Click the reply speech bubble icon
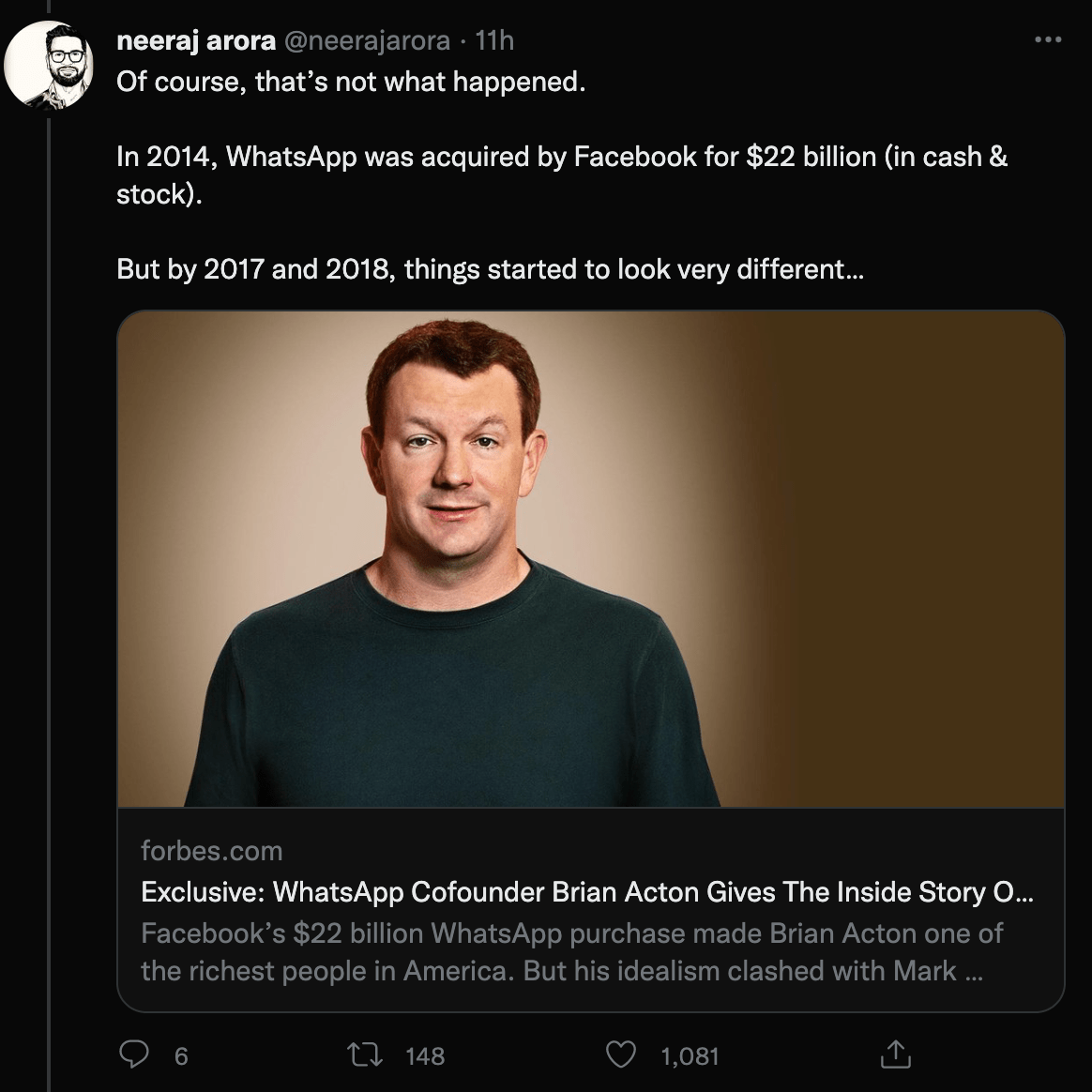The image size is (1092, 1092). coord(134,1054)
